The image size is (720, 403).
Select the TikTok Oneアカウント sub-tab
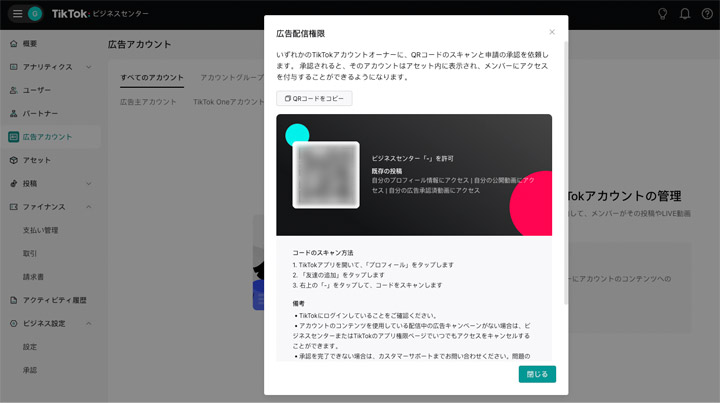coord(229,102)
